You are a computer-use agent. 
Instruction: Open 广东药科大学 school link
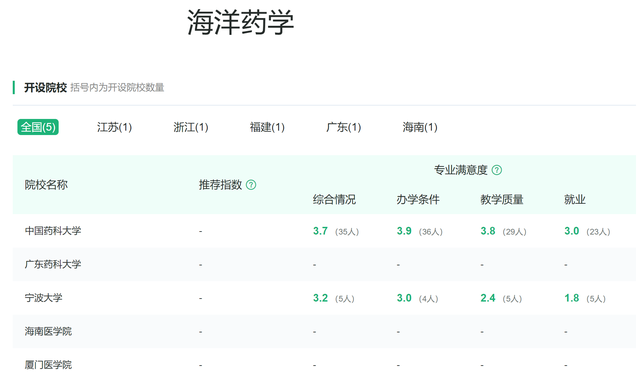coord(53,264)
